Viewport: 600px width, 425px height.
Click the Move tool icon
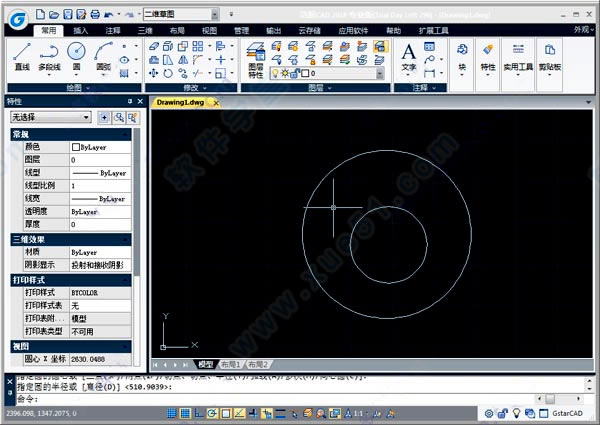(x=154, y=73)
